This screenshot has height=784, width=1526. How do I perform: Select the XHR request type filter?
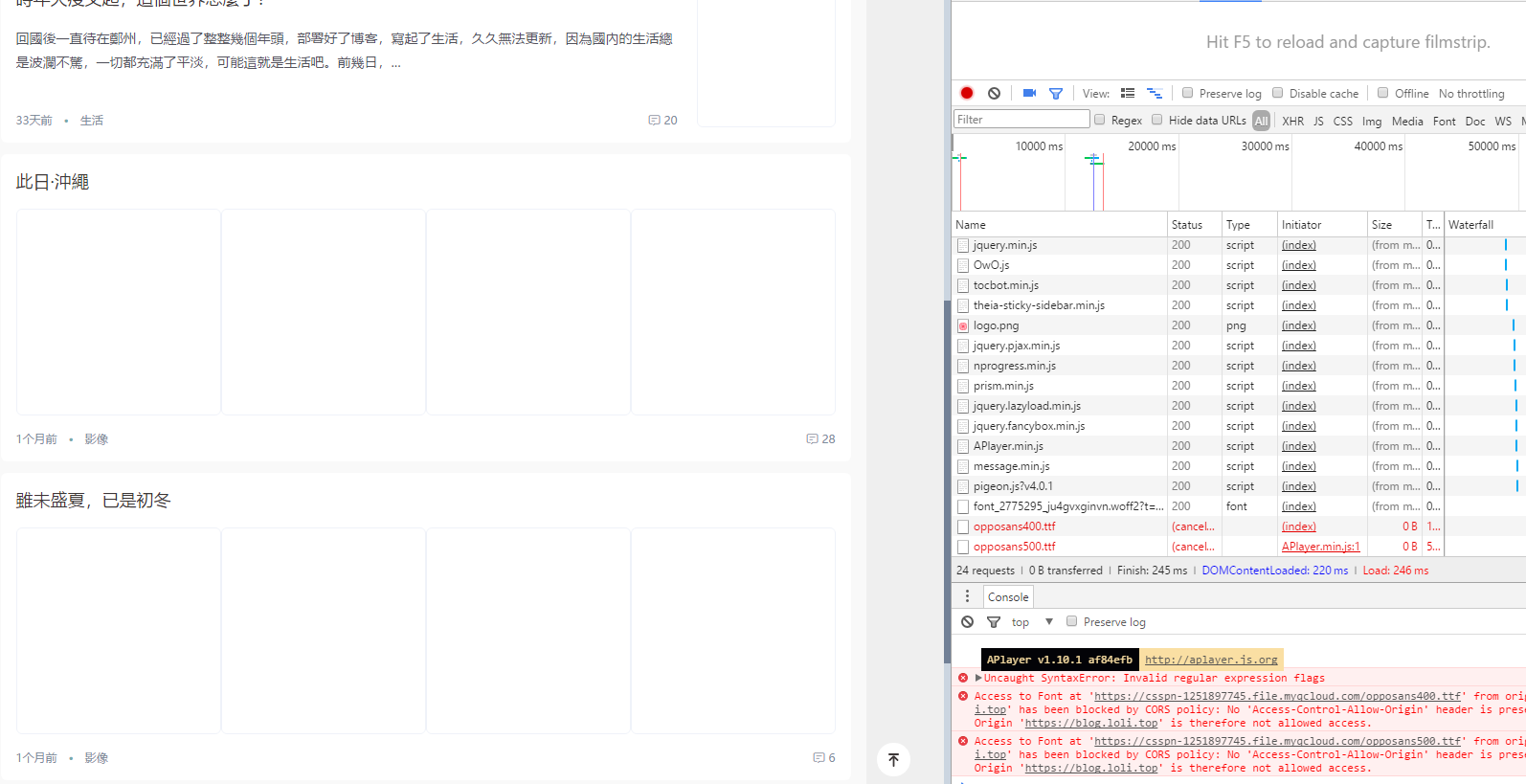click(1292, 121)
